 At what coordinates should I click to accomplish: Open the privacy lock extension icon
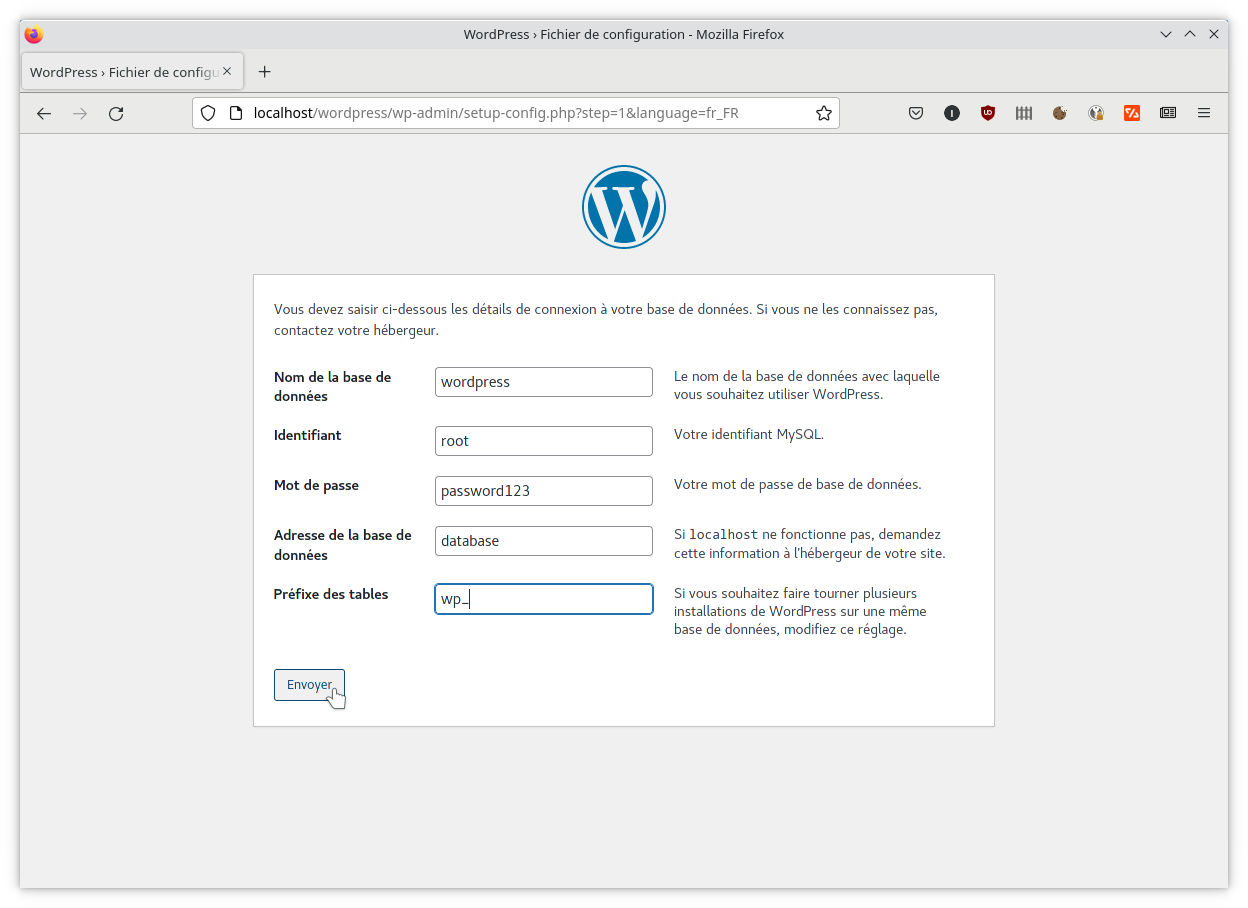[x=1096, y=113]
